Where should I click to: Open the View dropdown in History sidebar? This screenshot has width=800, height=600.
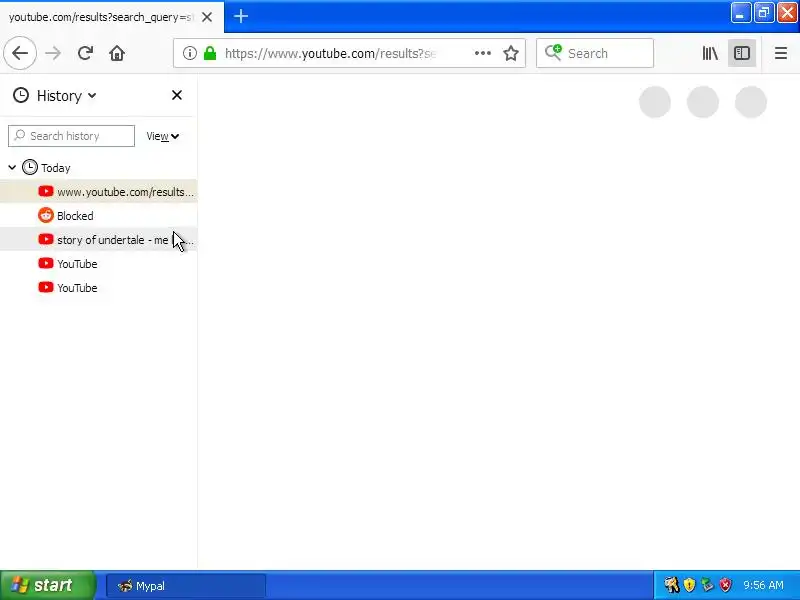tap(162, 136)
